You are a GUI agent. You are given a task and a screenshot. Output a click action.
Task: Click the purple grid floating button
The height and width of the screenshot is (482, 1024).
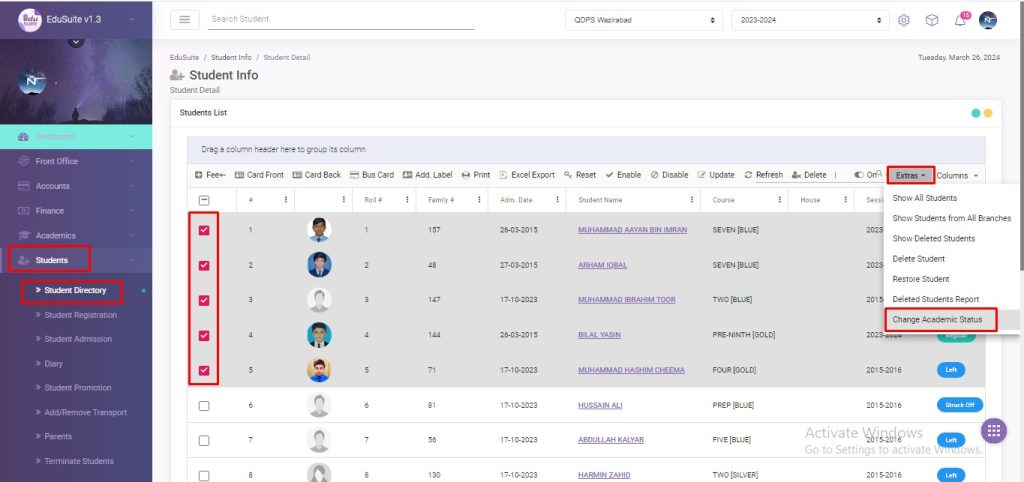993,431
